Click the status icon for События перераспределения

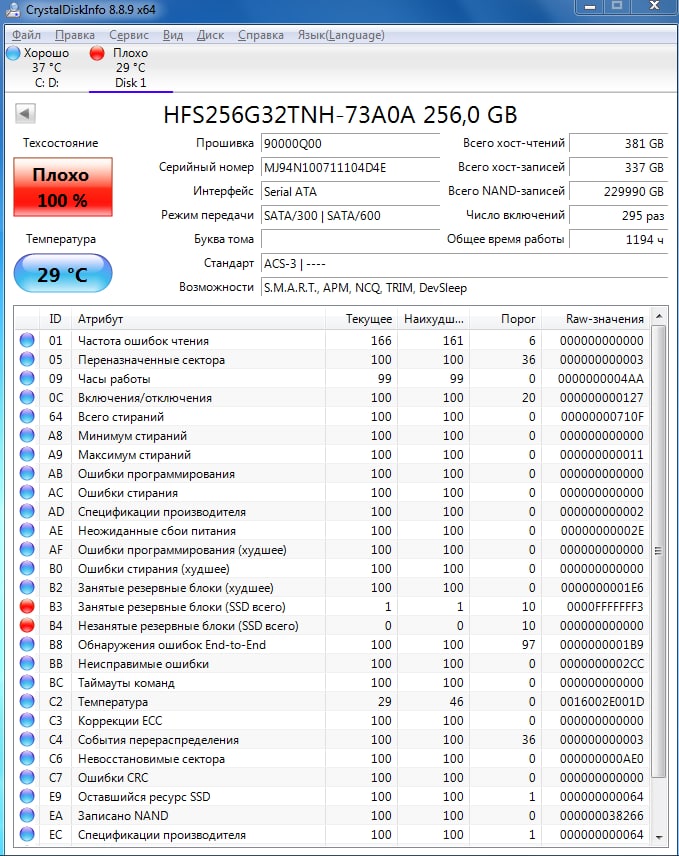(27, 740)
